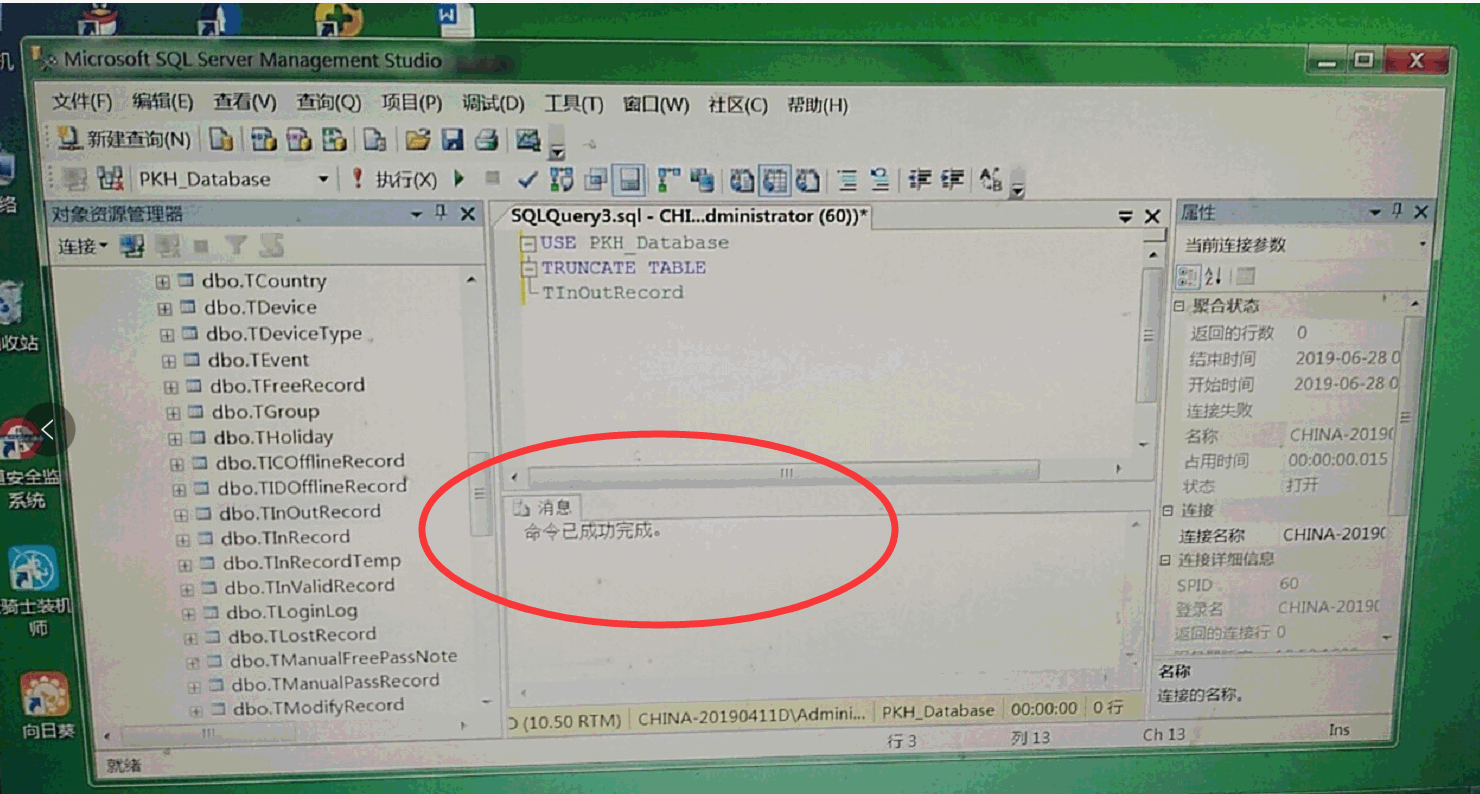Image resolution: width=1480 pixels, height=794 pixels.
Task: Open the 工具(T) menu
Action: click(573, 104)
